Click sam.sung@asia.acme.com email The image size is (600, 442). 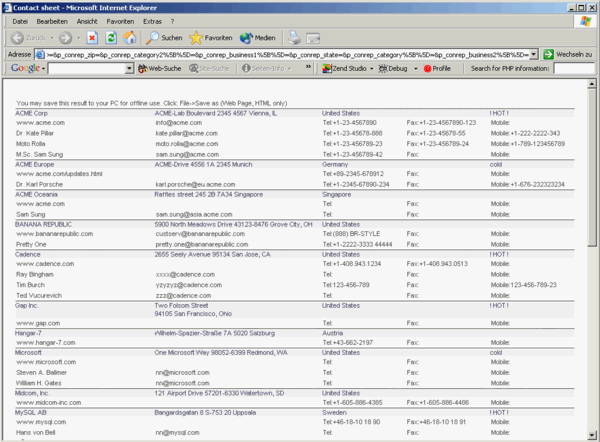coord(194,214)
